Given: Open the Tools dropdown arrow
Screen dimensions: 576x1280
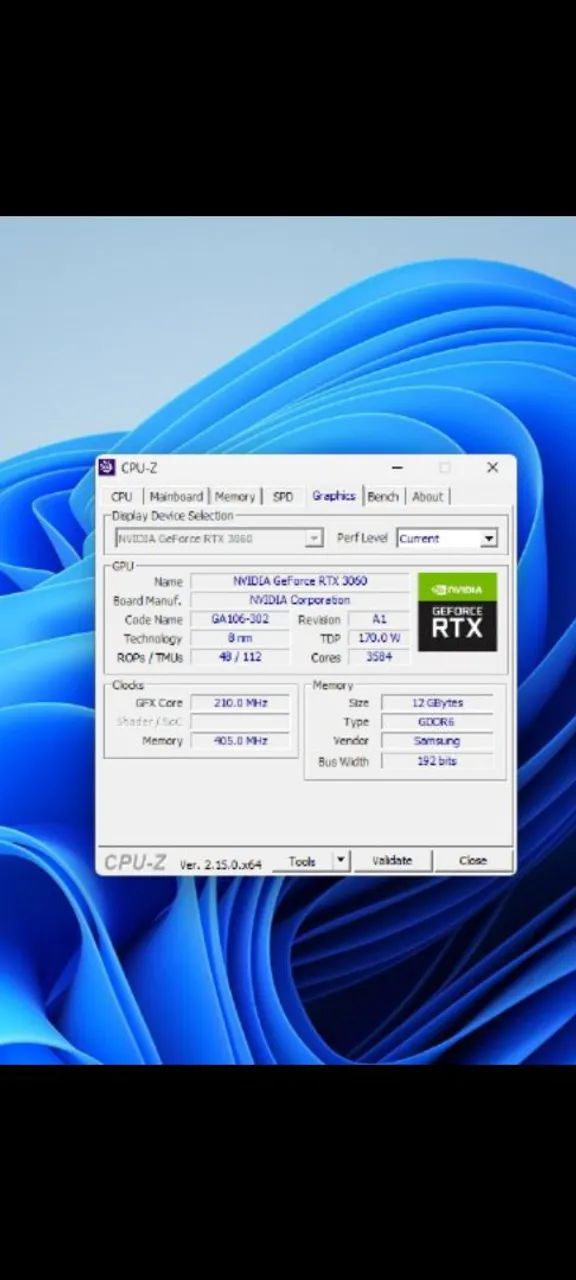Looking at the screenshot, I should (341, 860).
